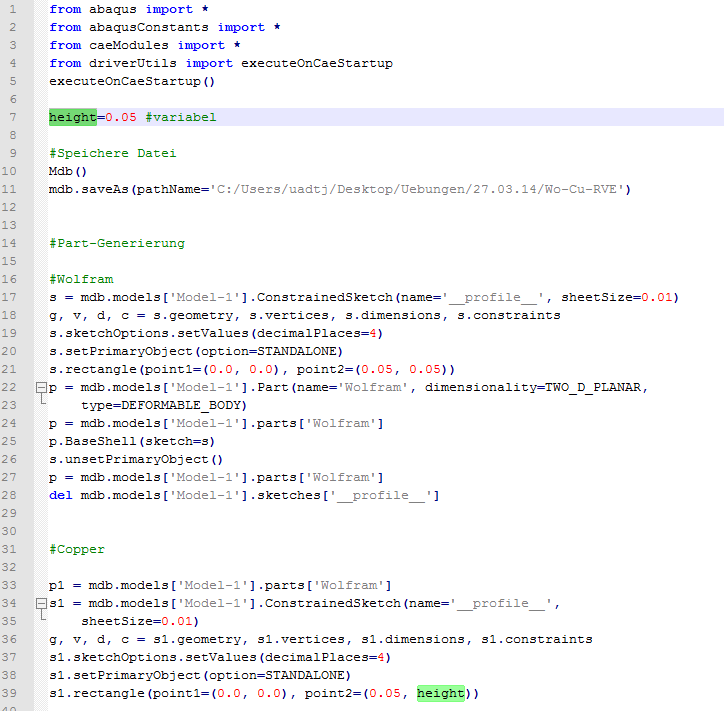
Task: Click 'sheetSize=0.01' on line 17
Action: [616, 297]
